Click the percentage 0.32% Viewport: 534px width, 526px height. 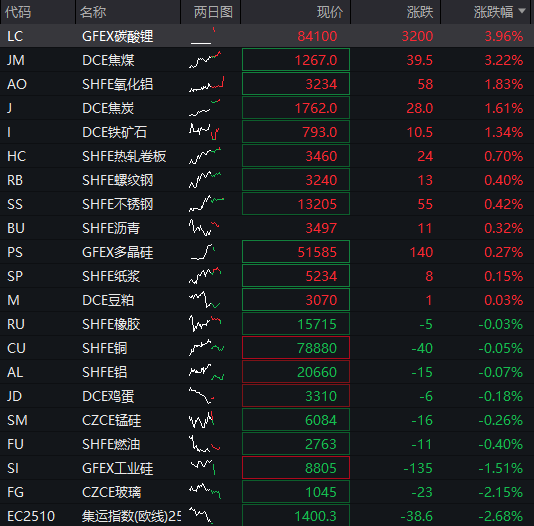pos(504,228)
